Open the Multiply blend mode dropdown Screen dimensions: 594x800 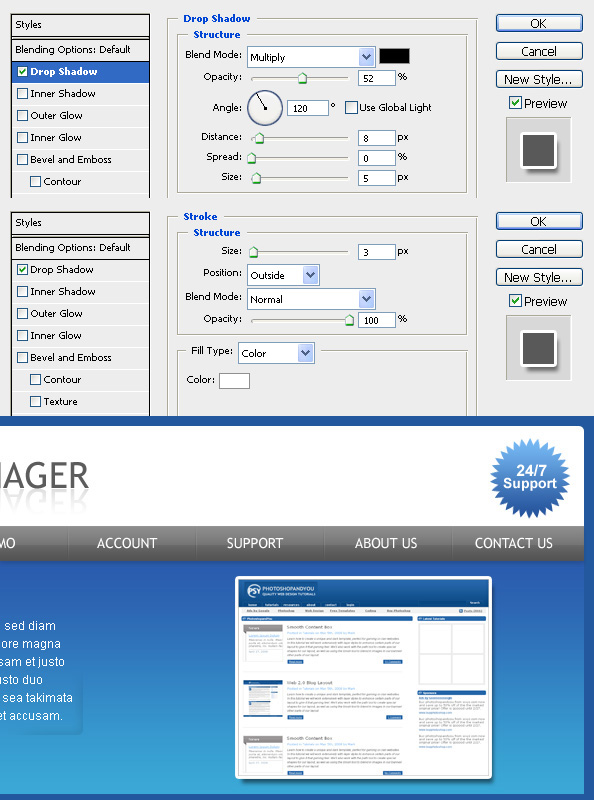(311, 57)
